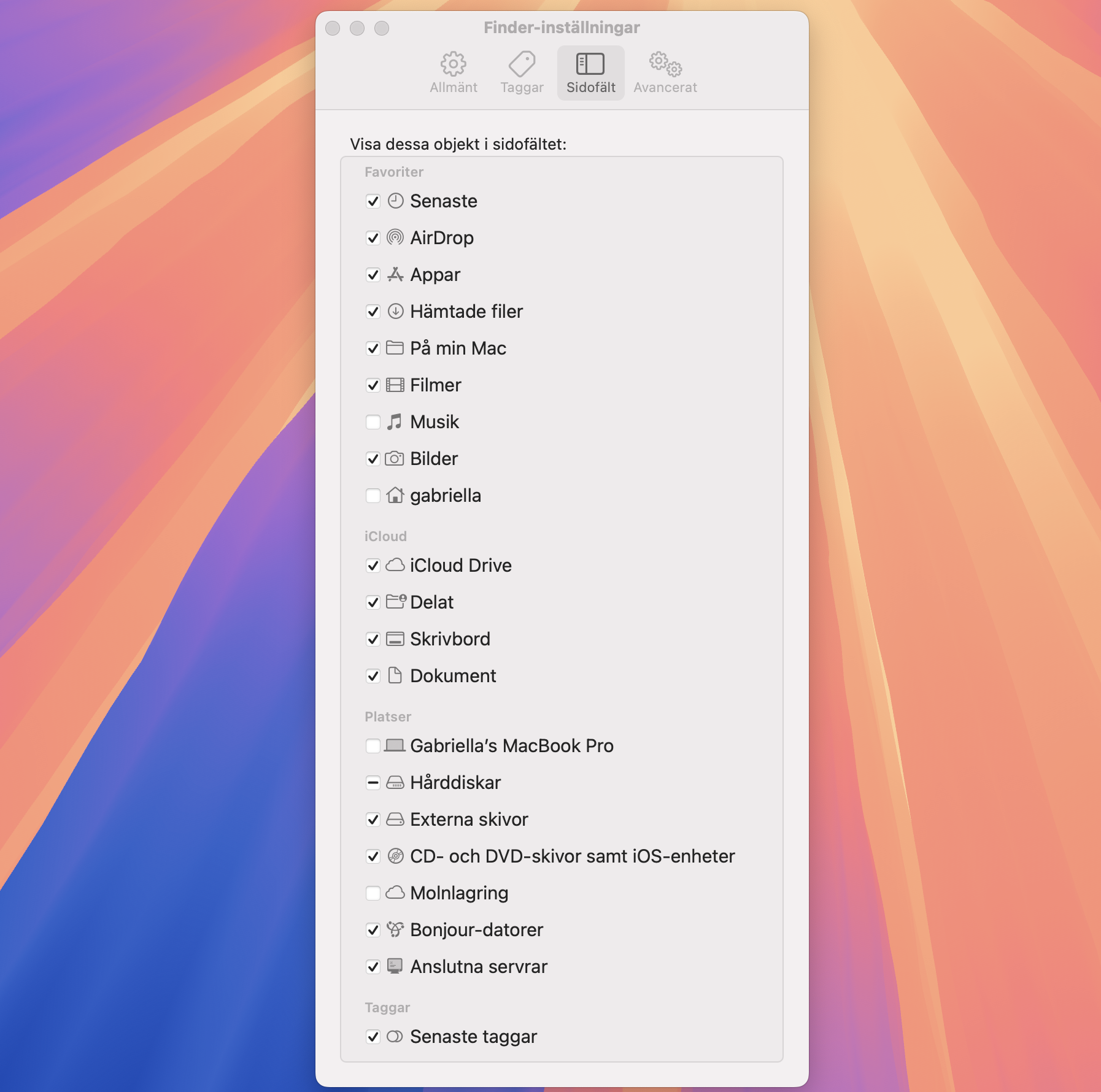Screen dimensions: 1101x1092
Task: Click the Dokument page icon
Action: tap(395, 675)
